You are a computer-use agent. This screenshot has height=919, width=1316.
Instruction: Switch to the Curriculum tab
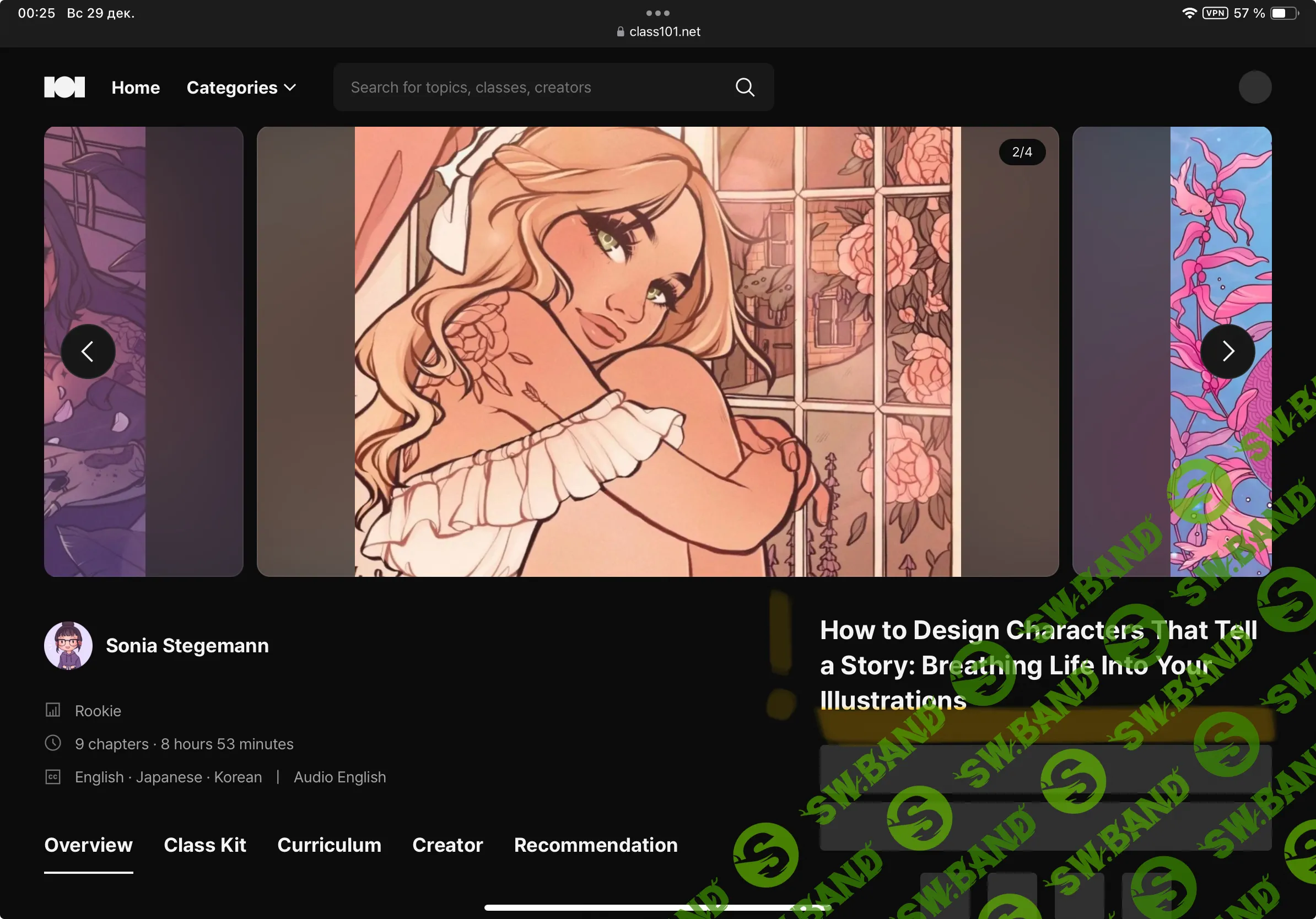pos(329,845)
